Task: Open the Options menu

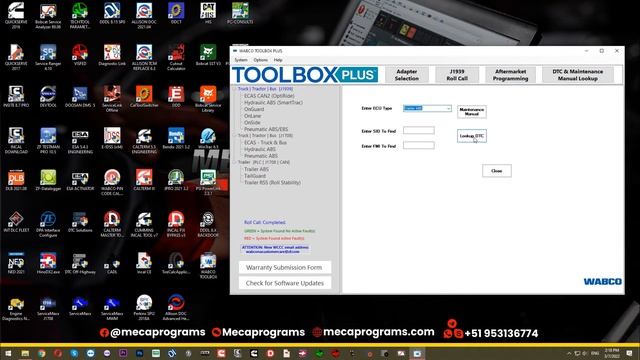Action: coord(260,60)
